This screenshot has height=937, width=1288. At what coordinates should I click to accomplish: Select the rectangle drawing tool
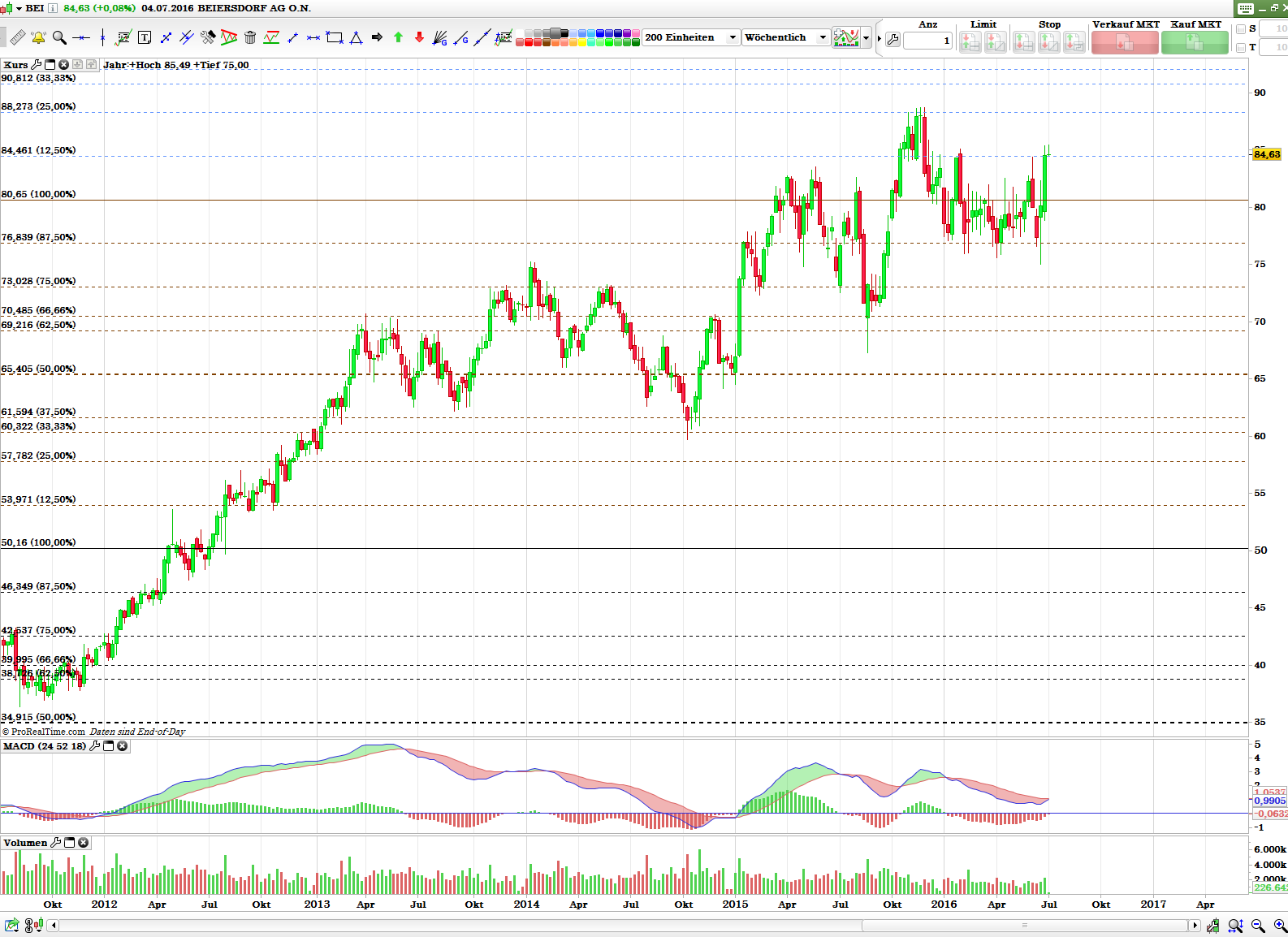click(x=334, y=37)
